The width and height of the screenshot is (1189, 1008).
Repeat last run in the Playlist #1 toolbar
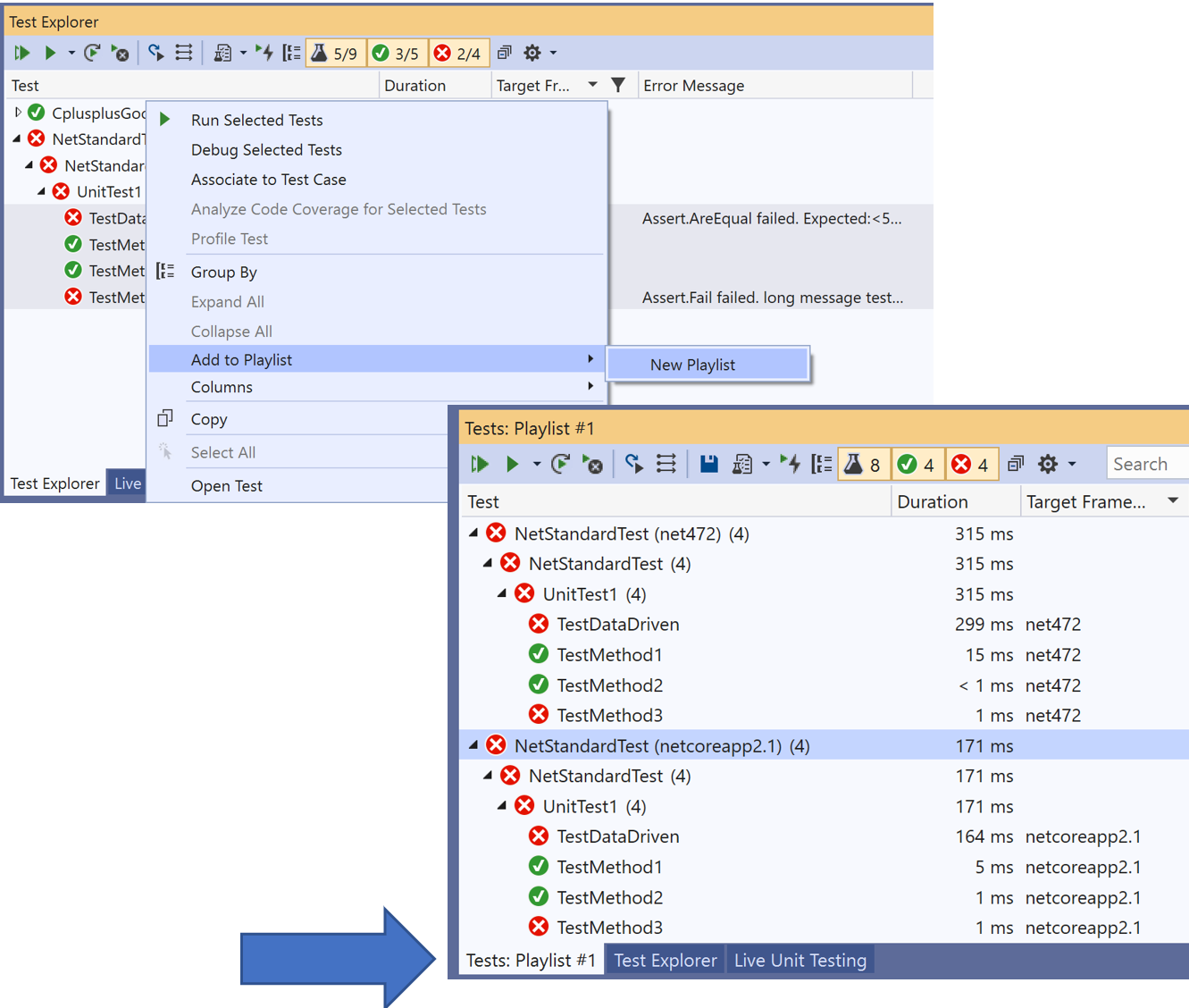561,464
